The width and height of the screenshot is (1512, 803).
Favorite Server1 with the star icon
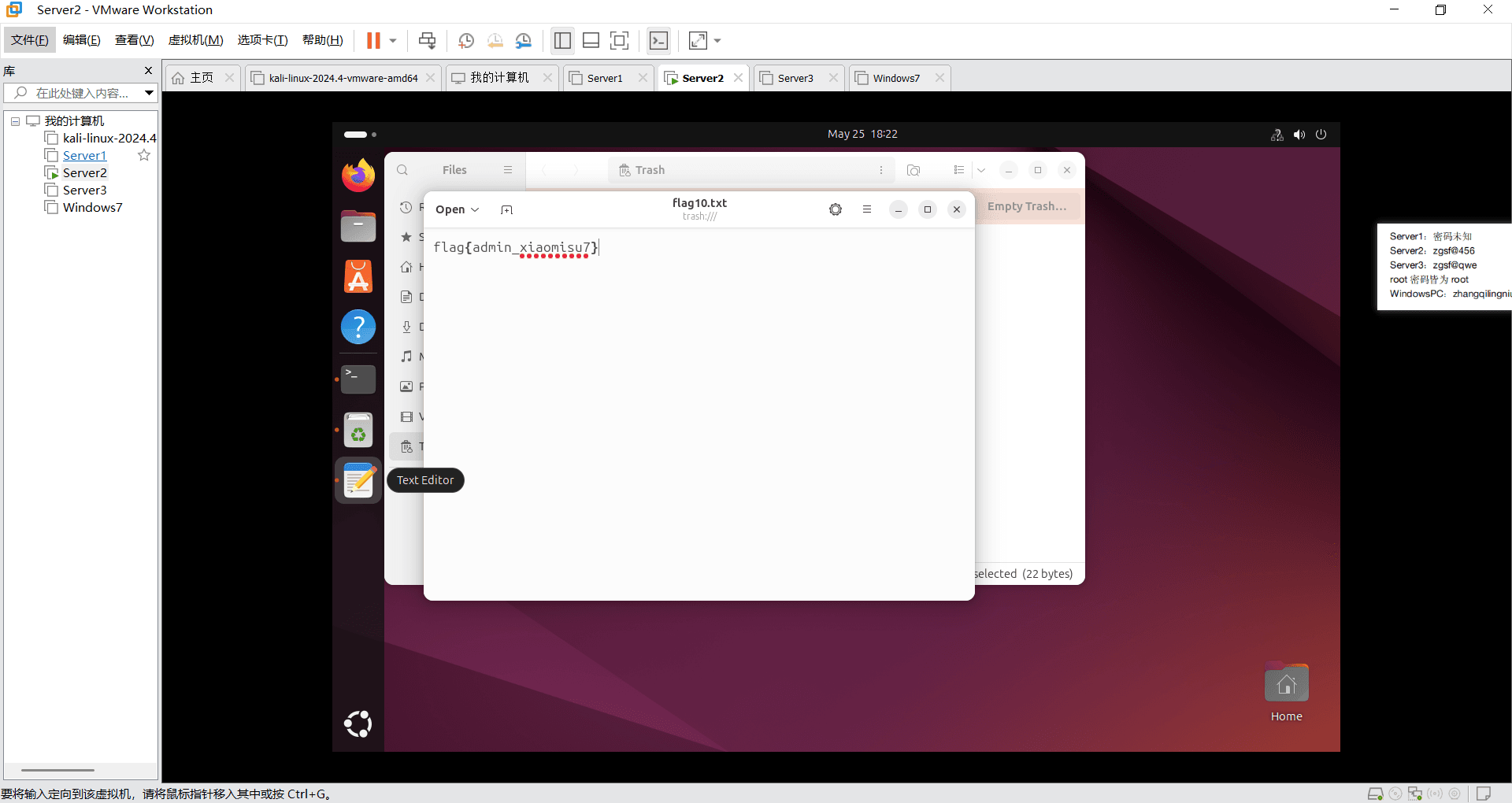point(144,155)
